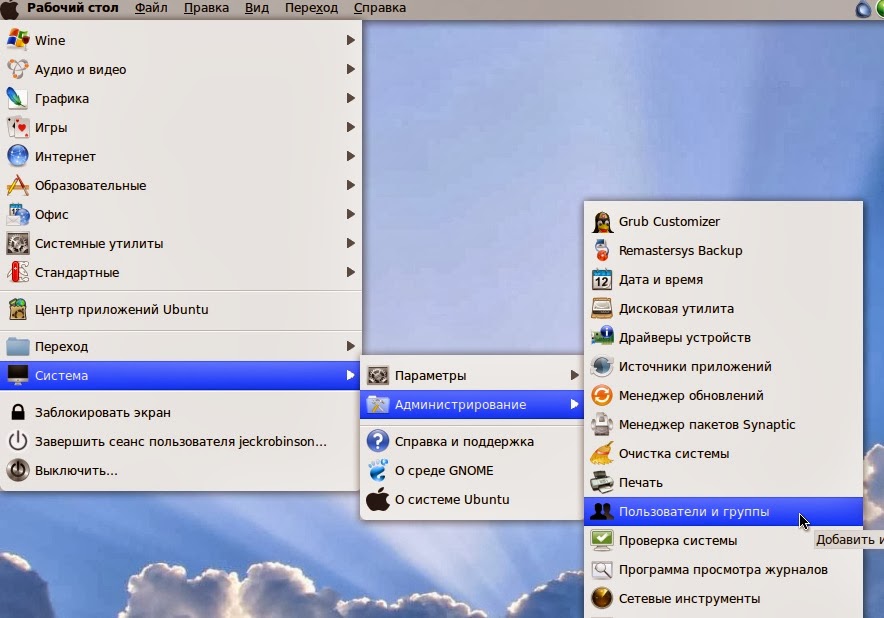The height and width of the screenshot is (618, 884).
Task: Click the tray icon at top right
Action: point(863,9)
